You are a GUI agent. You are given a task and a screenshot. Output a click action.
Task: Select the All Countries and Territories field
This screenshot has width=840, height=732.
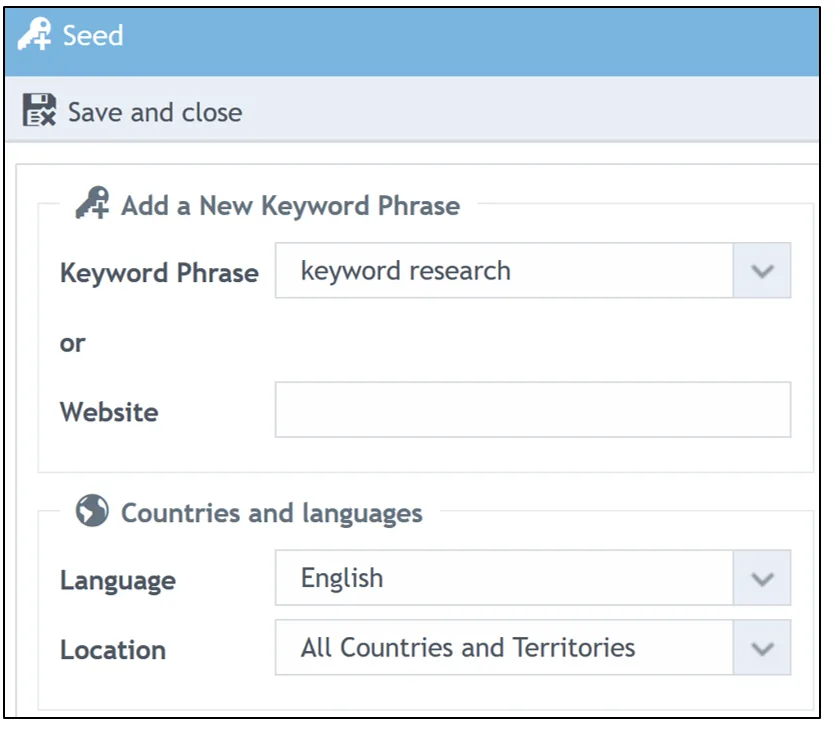coord(503,648)
